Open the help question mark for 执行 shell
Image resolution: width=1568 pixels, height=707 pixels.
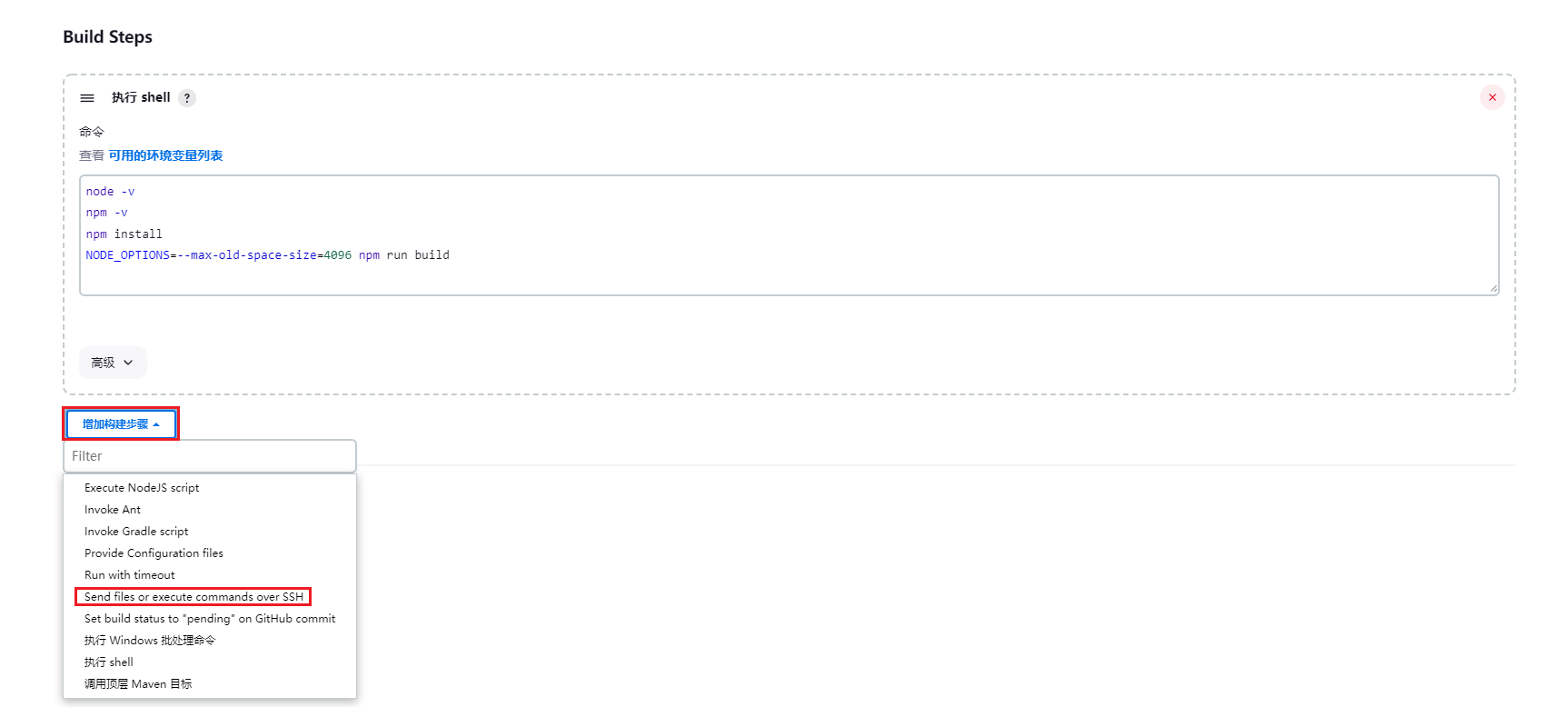click(187, 98)
